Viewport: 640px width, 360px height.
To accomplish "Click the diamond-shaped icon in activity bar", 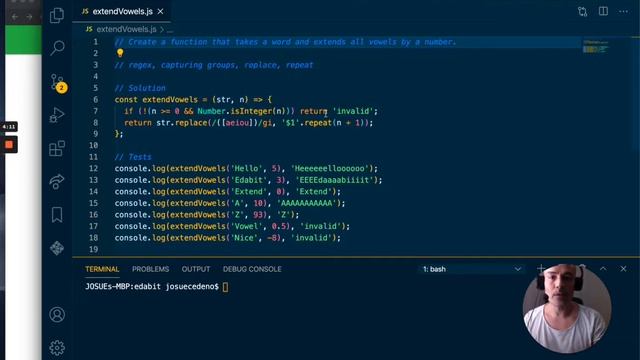I will pyautogui.click(x=57, y=248).
